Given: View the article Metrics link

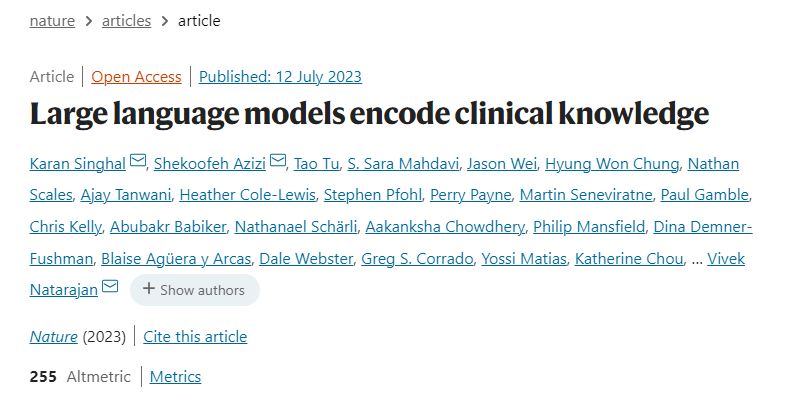Looking at the screenshot, I should click(175, 376).
